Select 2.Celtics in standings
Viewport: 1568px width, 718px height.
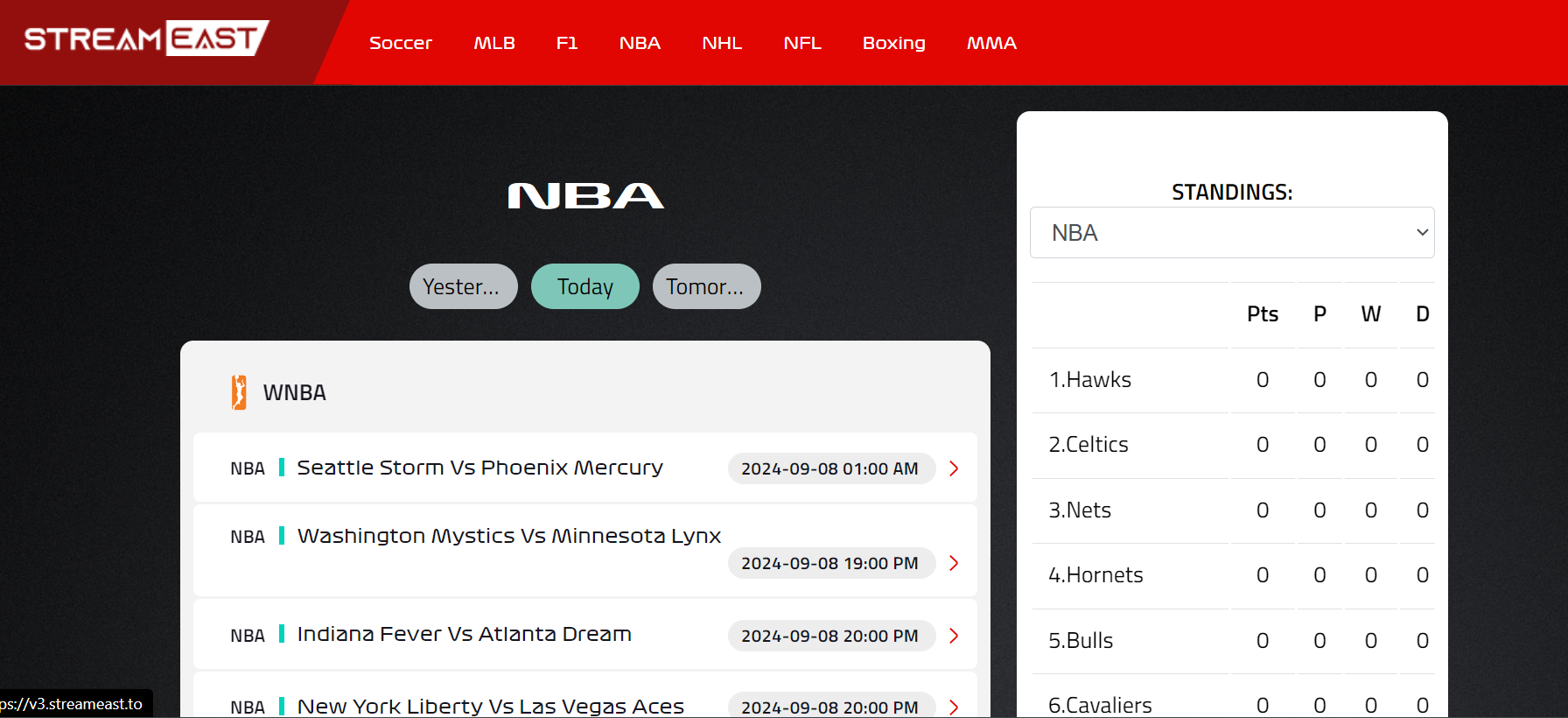[x=1088, y=445]
